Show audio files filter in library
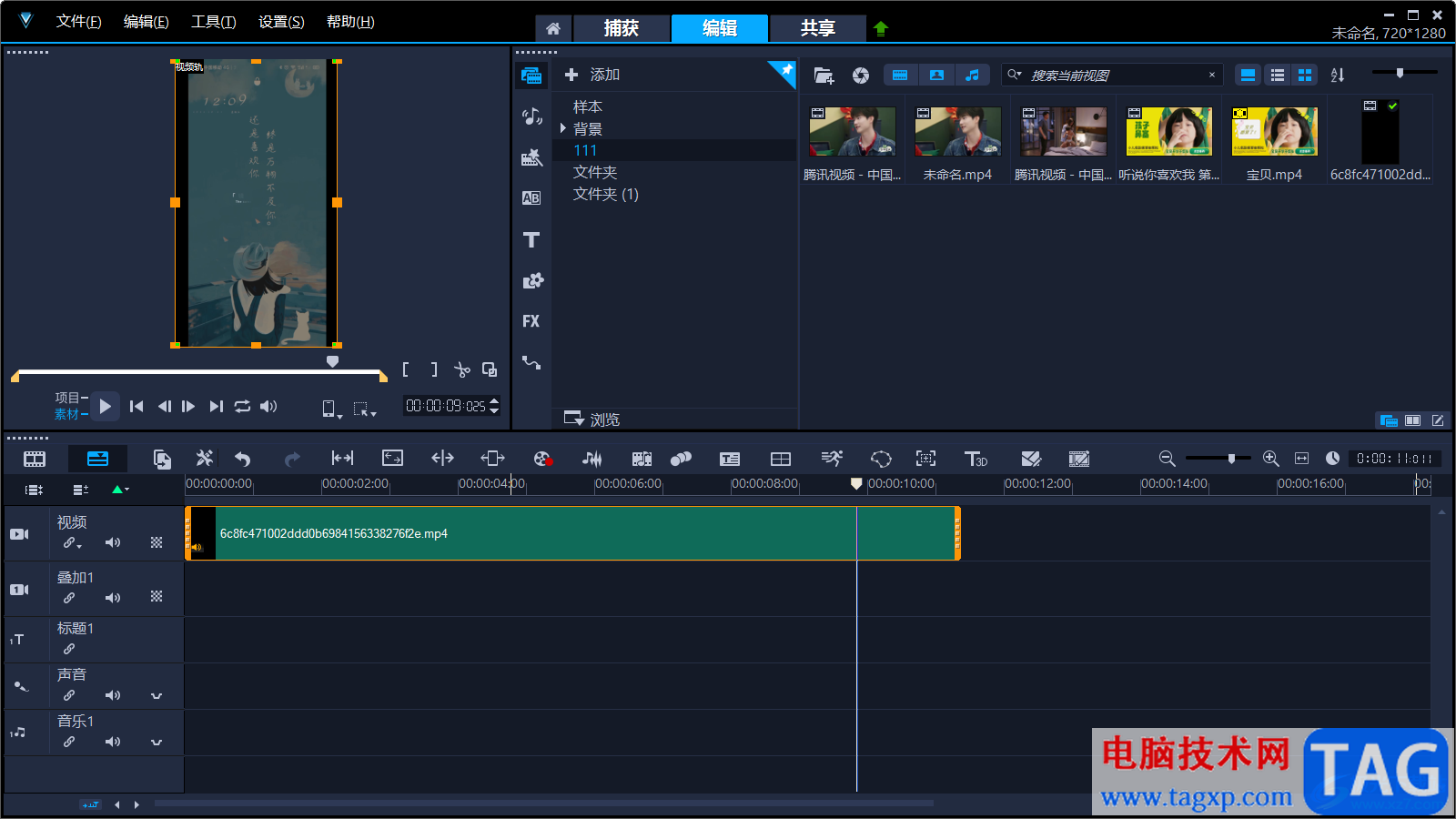This screenshot has width=1456, height=819. coord(973,75)
